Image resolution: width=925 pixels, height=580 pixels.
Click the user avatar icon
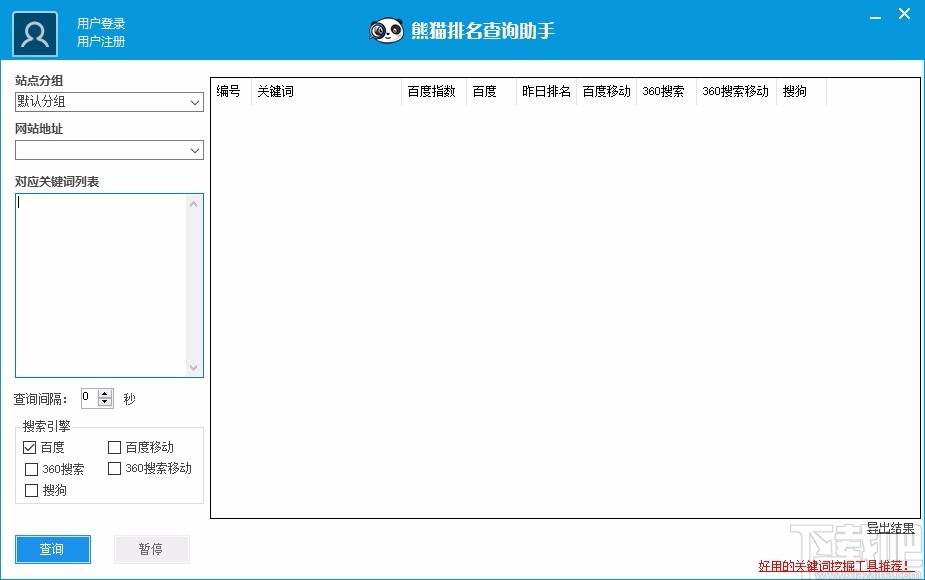click(x=34, y=32)
